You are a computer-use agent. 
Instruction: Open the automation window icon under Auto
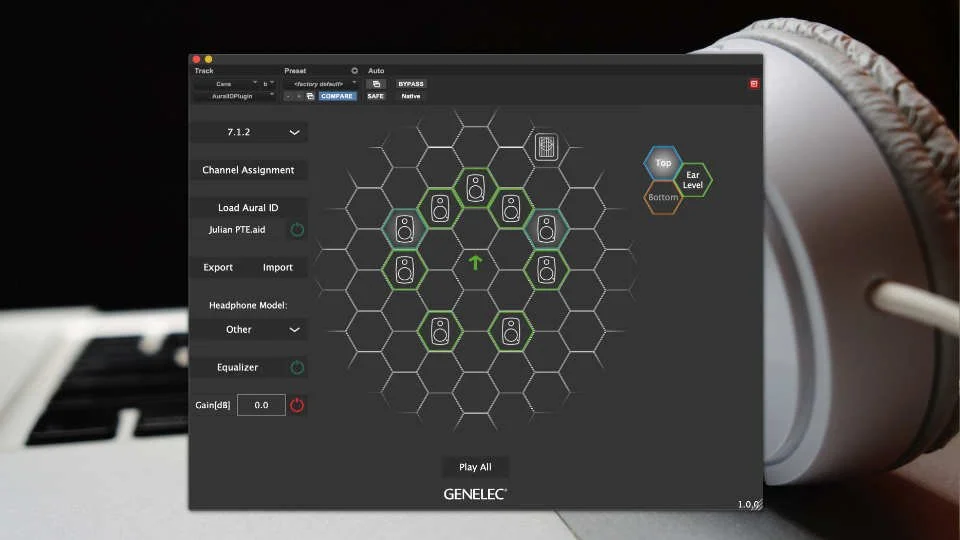click(376, 84)
